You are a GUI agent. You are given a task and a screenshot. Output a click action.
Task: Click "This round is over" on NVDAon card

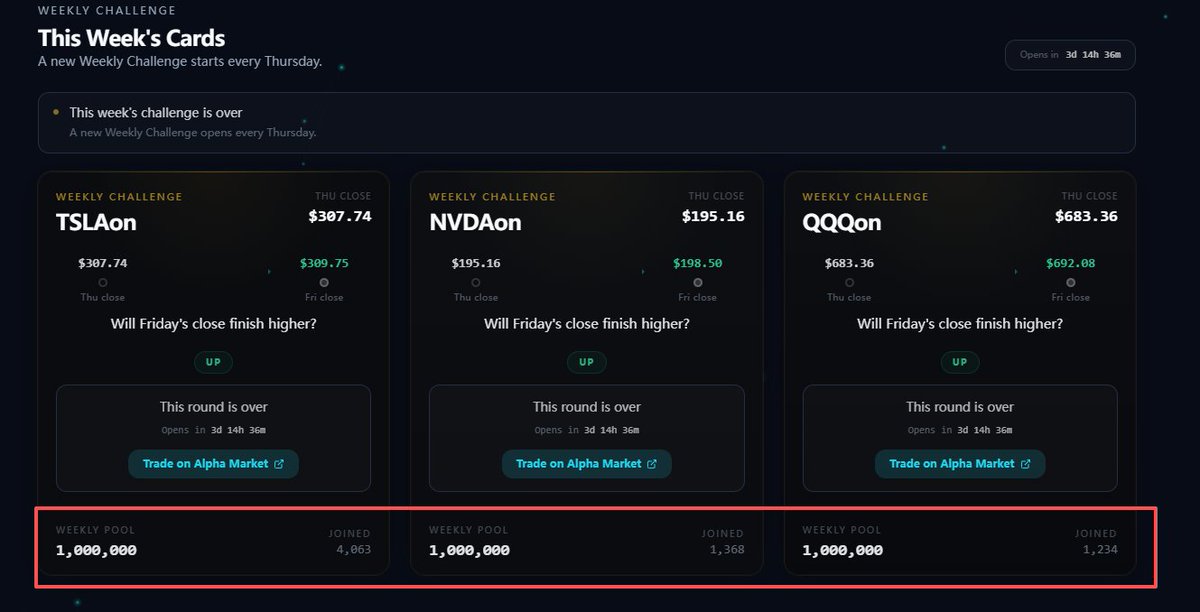click(x=586, y=407)
